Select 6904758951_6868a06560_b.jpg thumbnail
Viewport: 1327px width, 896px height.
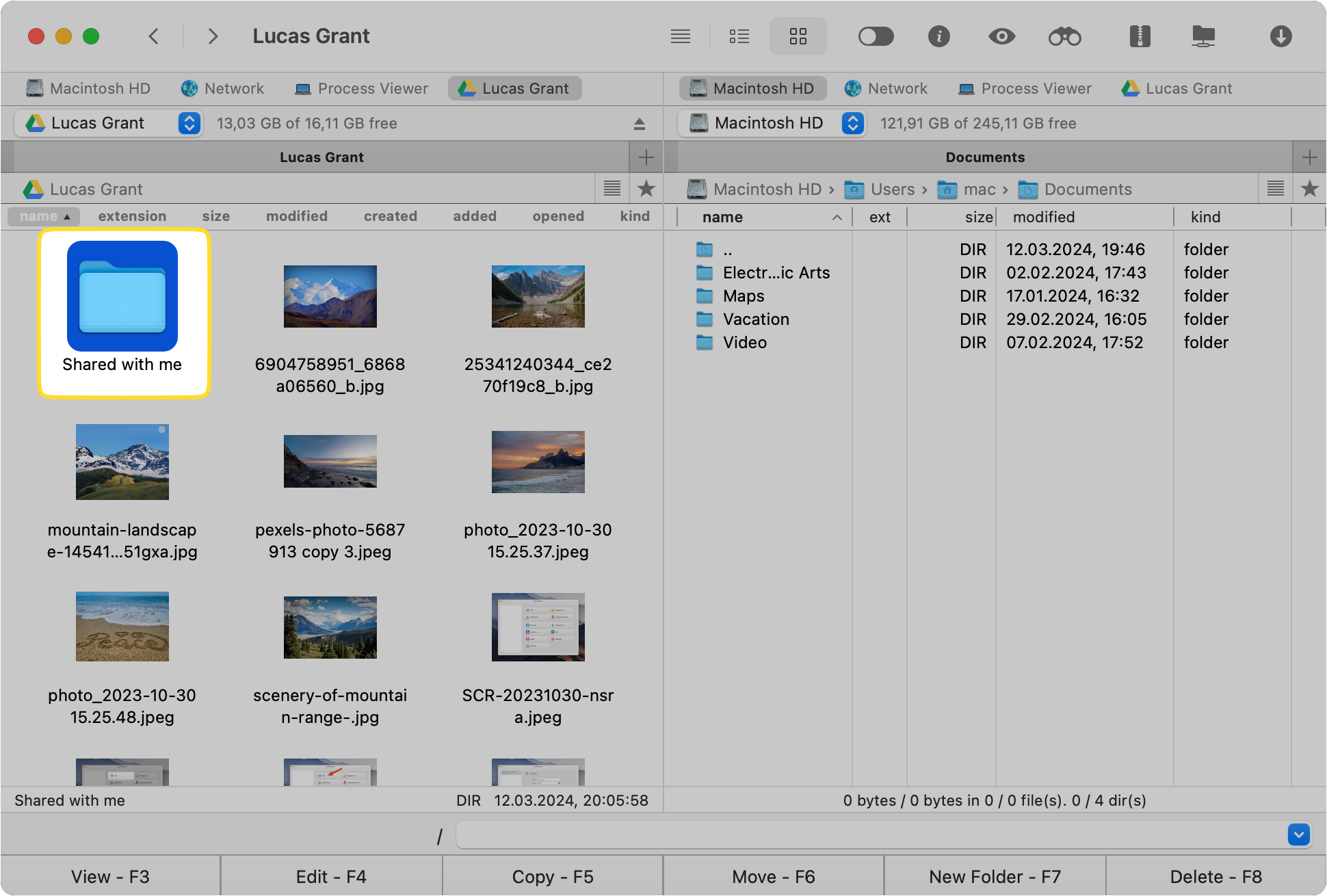click(330, 296)
